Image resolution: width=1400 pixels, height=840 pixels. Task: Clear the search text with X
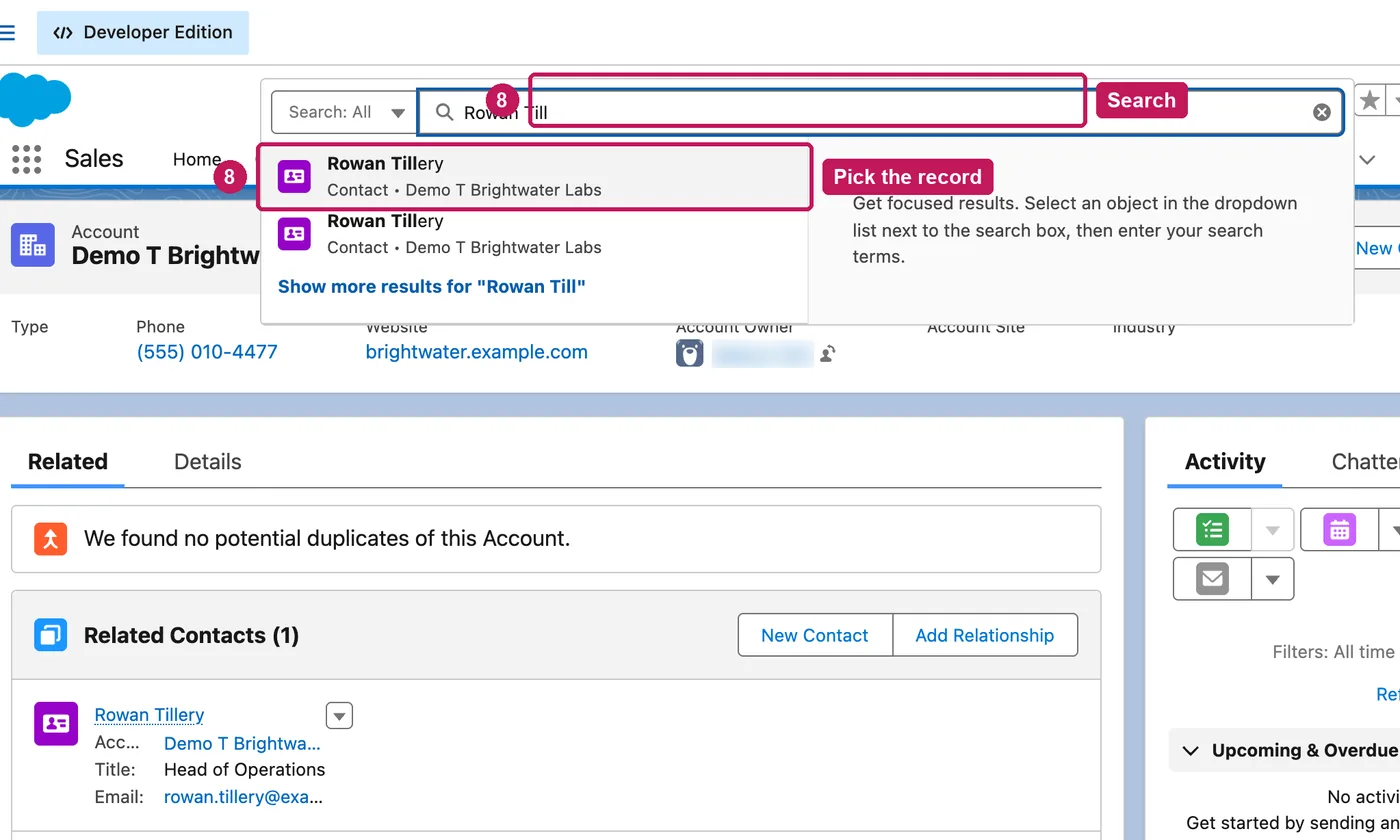coord(1322,112)
